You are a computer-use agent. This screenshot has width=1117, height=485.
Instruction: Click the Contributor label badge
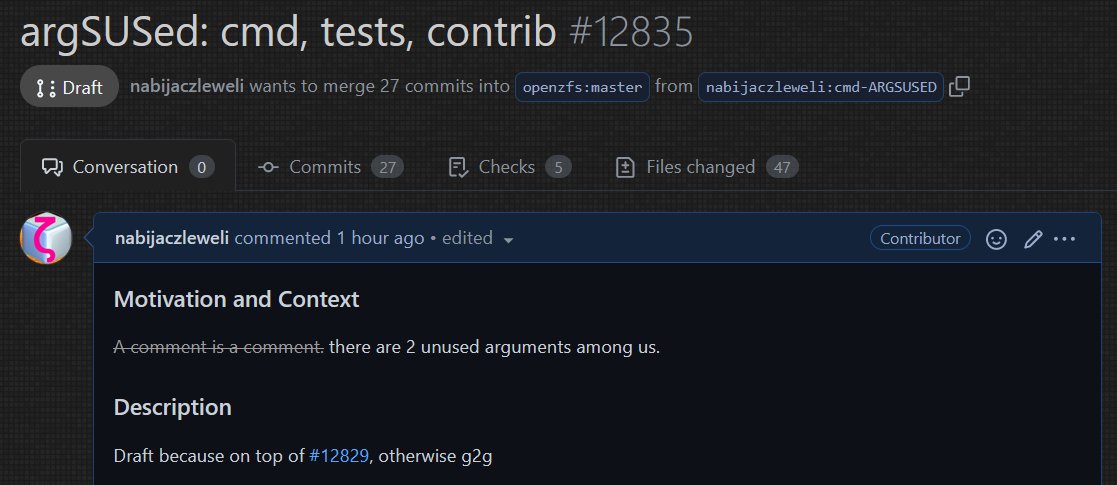coord(920,238)
